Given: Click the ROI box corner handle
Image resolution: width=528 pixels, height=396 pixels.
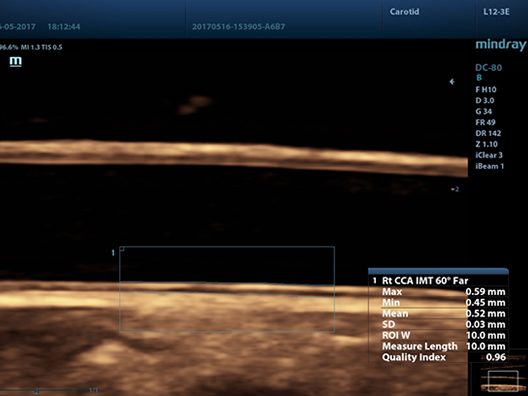Looking at the screenshot, I should point(122,249).
